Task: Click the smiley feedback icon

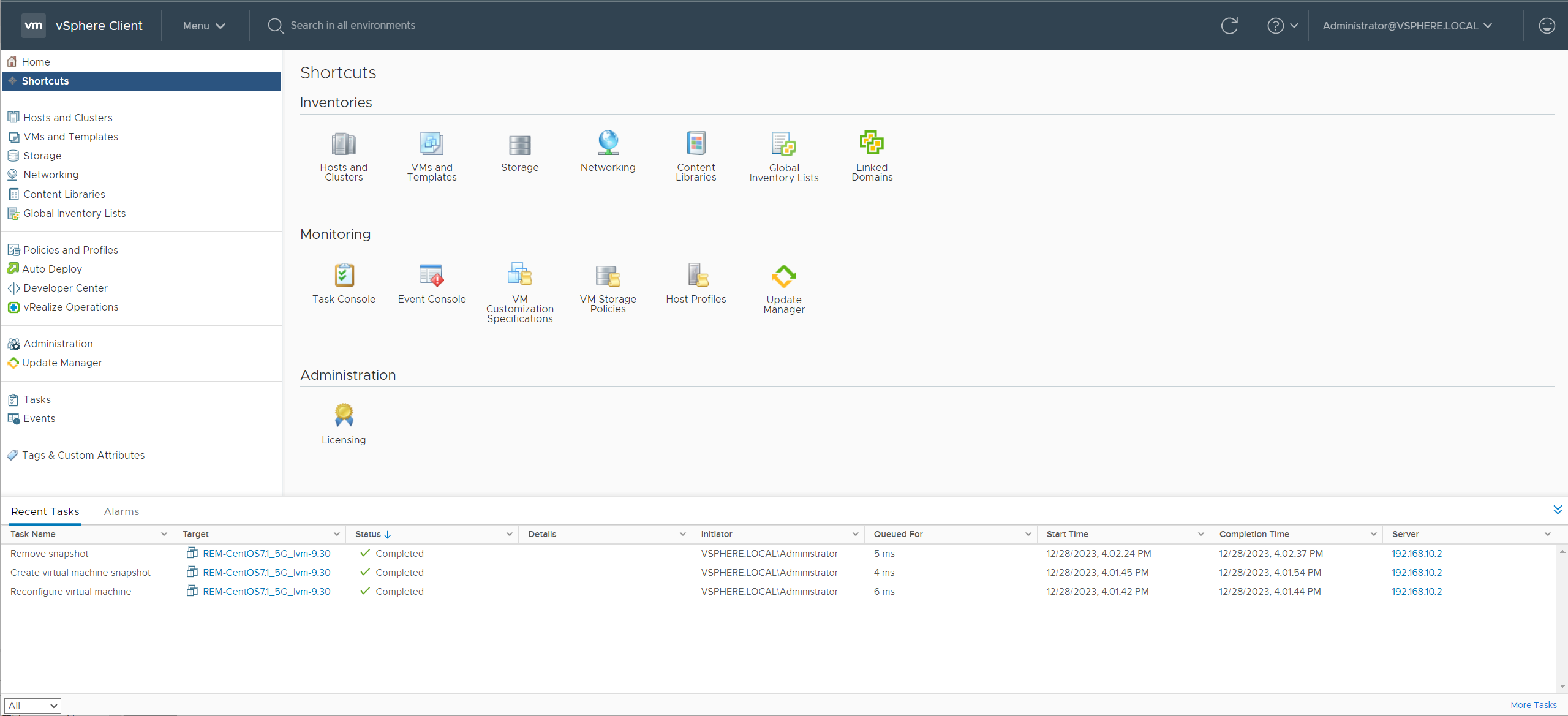Action: (1547, 26)
